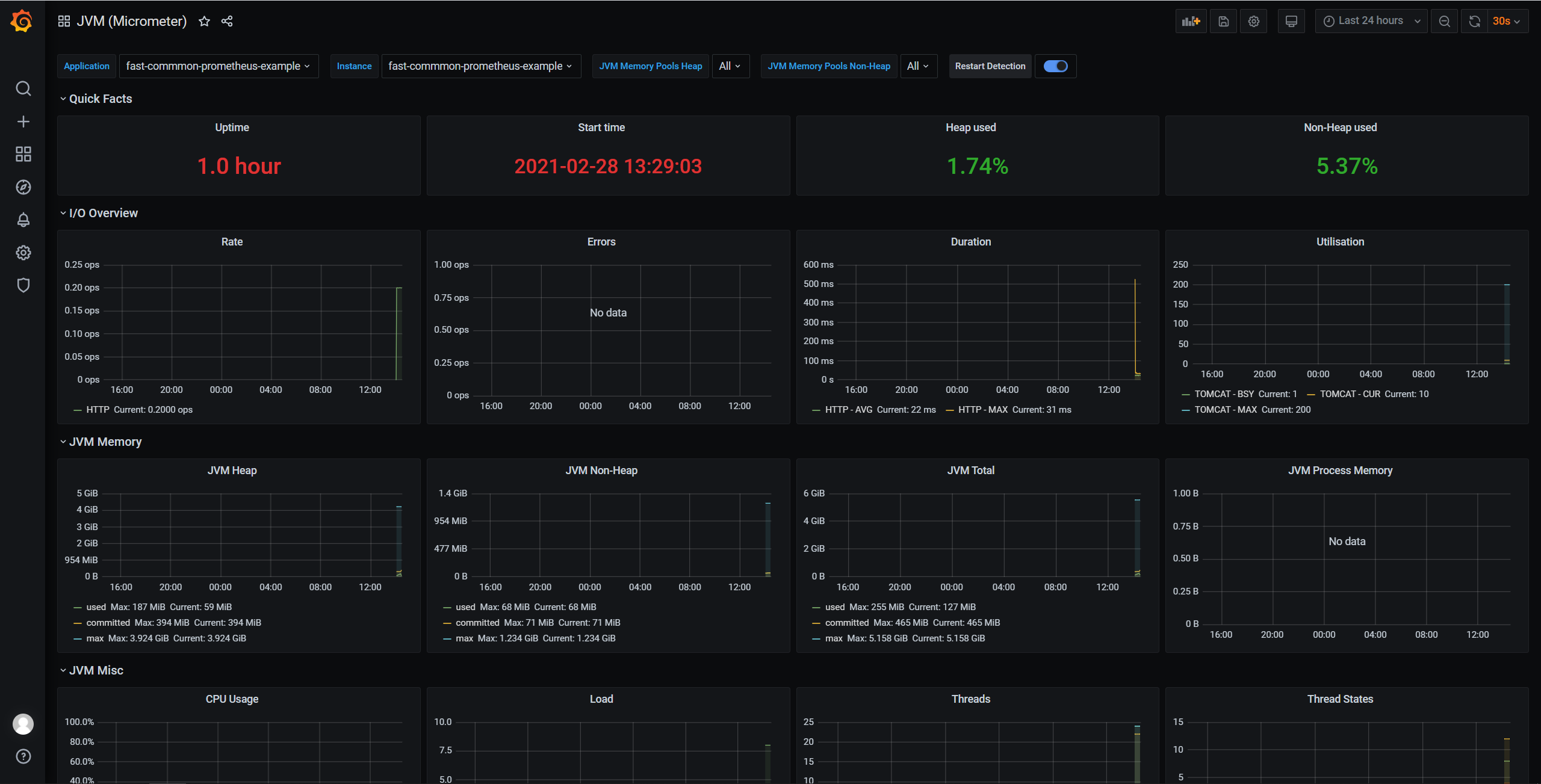Collapse the JVM Memory row
This screenshot has height=784, width=1541.
pyautogui.click(x=105, y=442)
